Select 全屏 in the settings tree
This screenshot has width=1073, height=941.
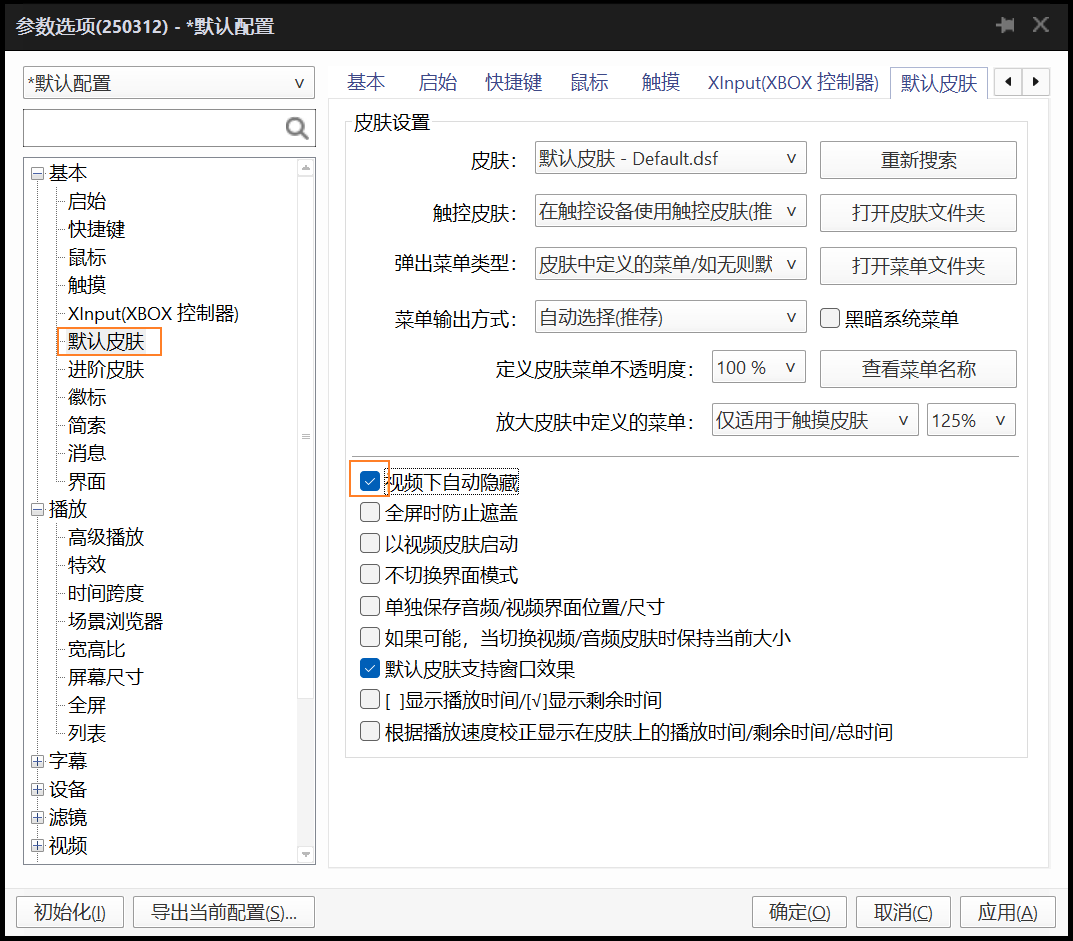tap(87, 706)
